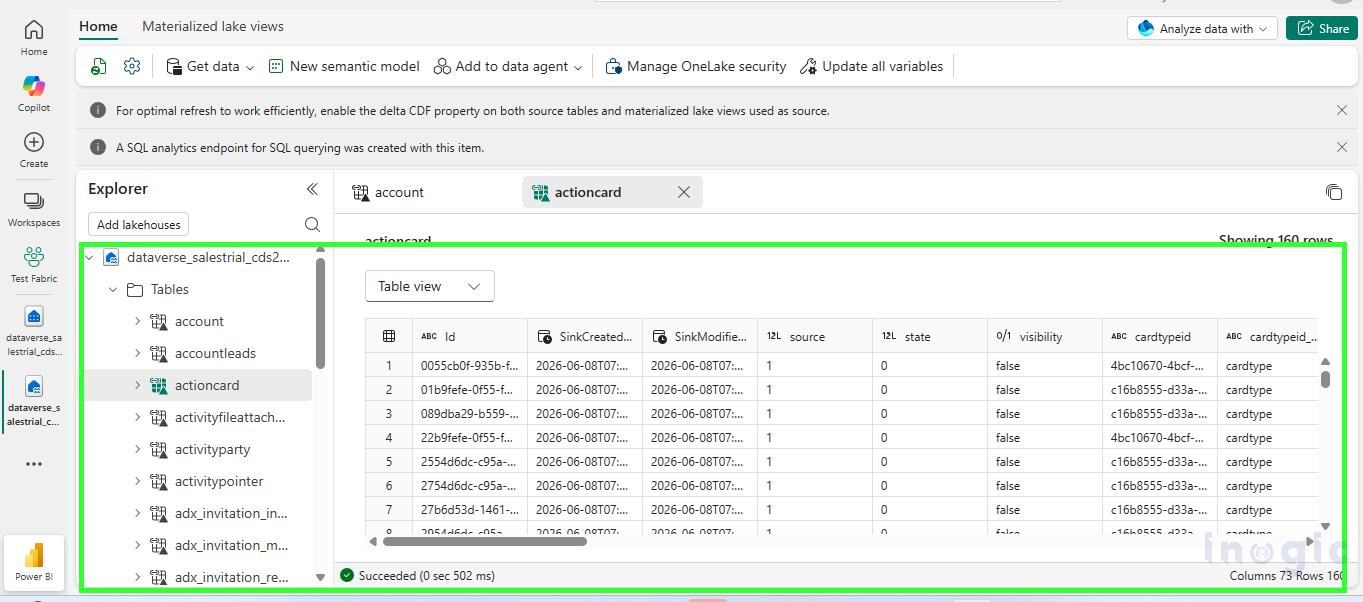1363x602 pixels.
Task: Open Copilot from the sidebar
Action: point(34,93)
